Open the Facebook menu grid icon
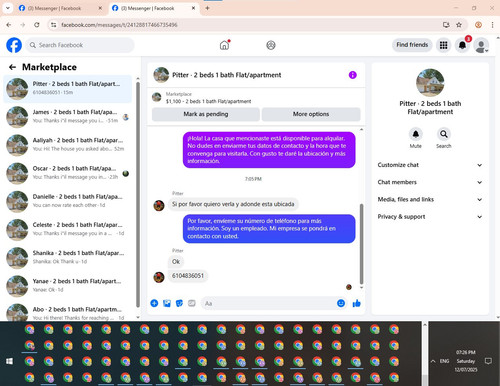The image size is (500, 386). point(443,45)
